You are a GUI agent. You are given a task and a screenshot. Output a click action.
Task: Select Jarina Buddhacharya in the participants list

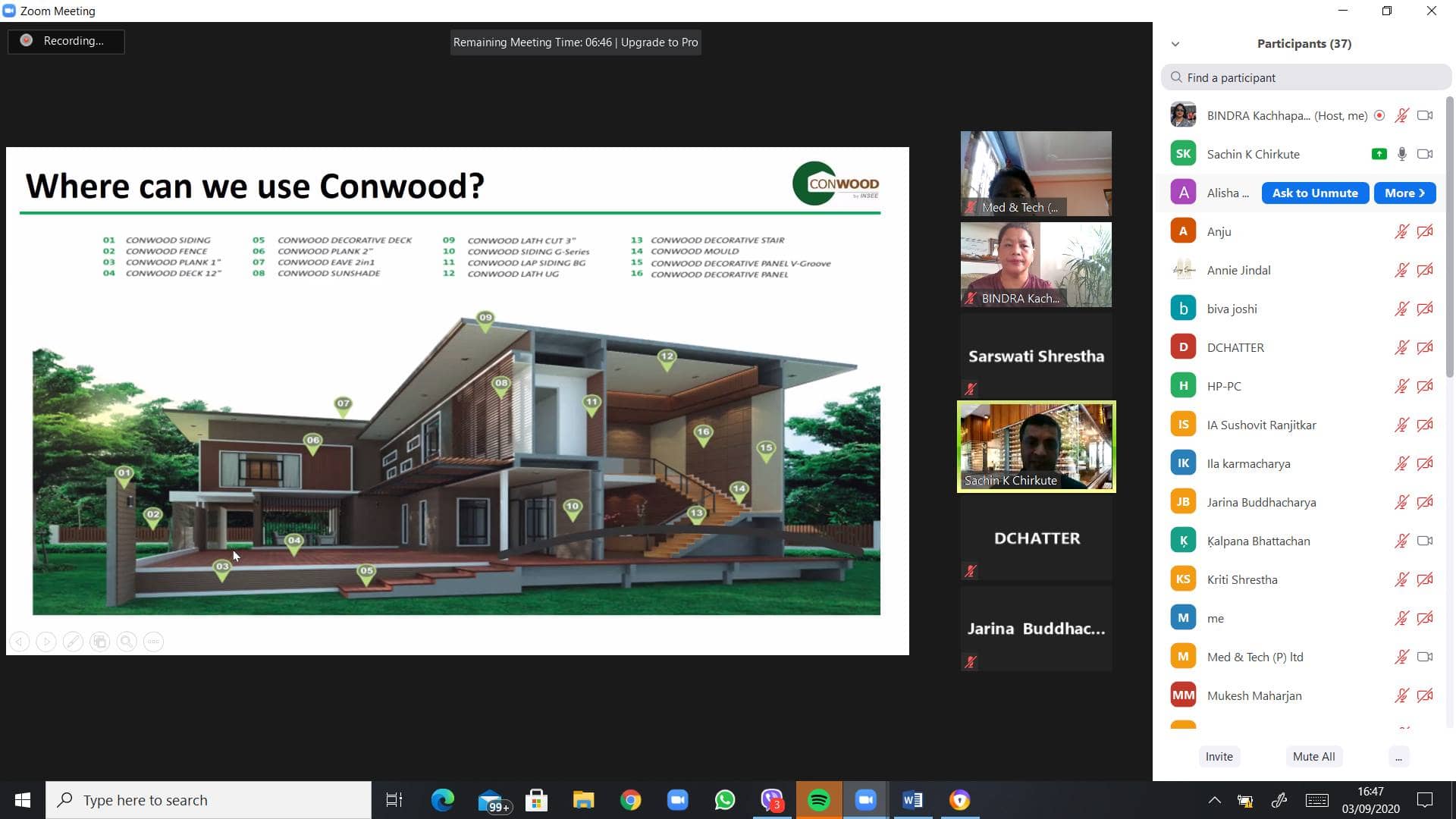[1301, 502]
